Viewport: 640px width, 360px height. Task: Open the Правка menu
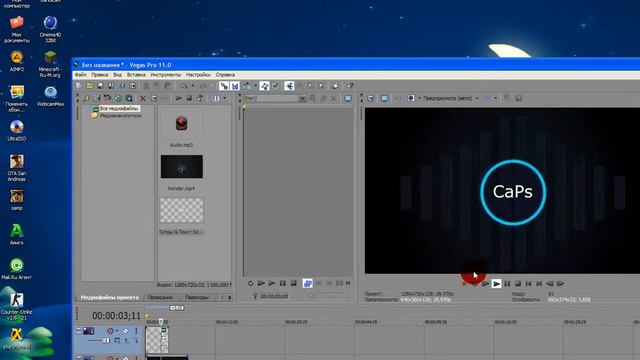[x=100, y=75]
